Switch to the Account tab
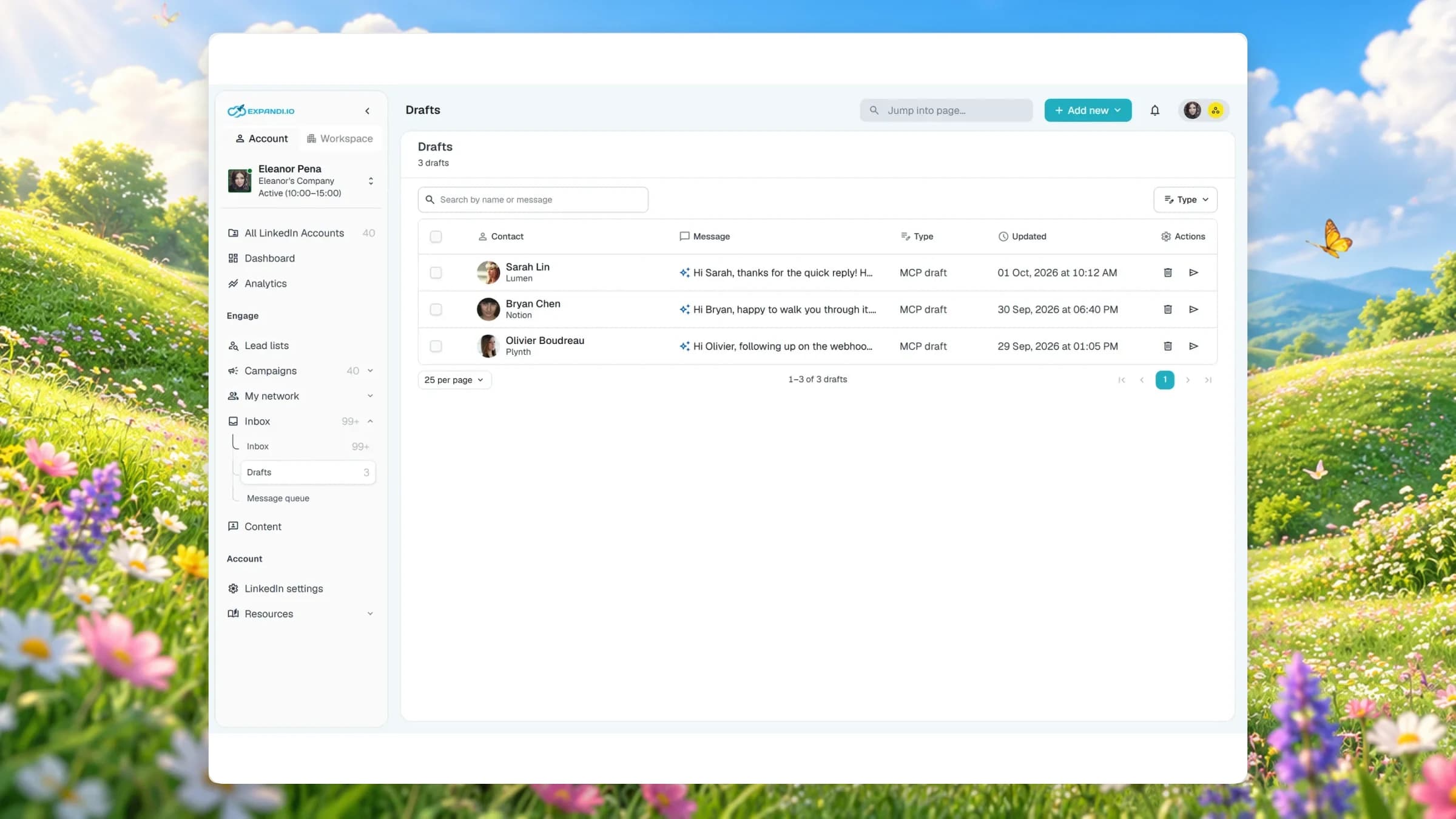This screenshot has width=1456, height=819. pos(261,138)
